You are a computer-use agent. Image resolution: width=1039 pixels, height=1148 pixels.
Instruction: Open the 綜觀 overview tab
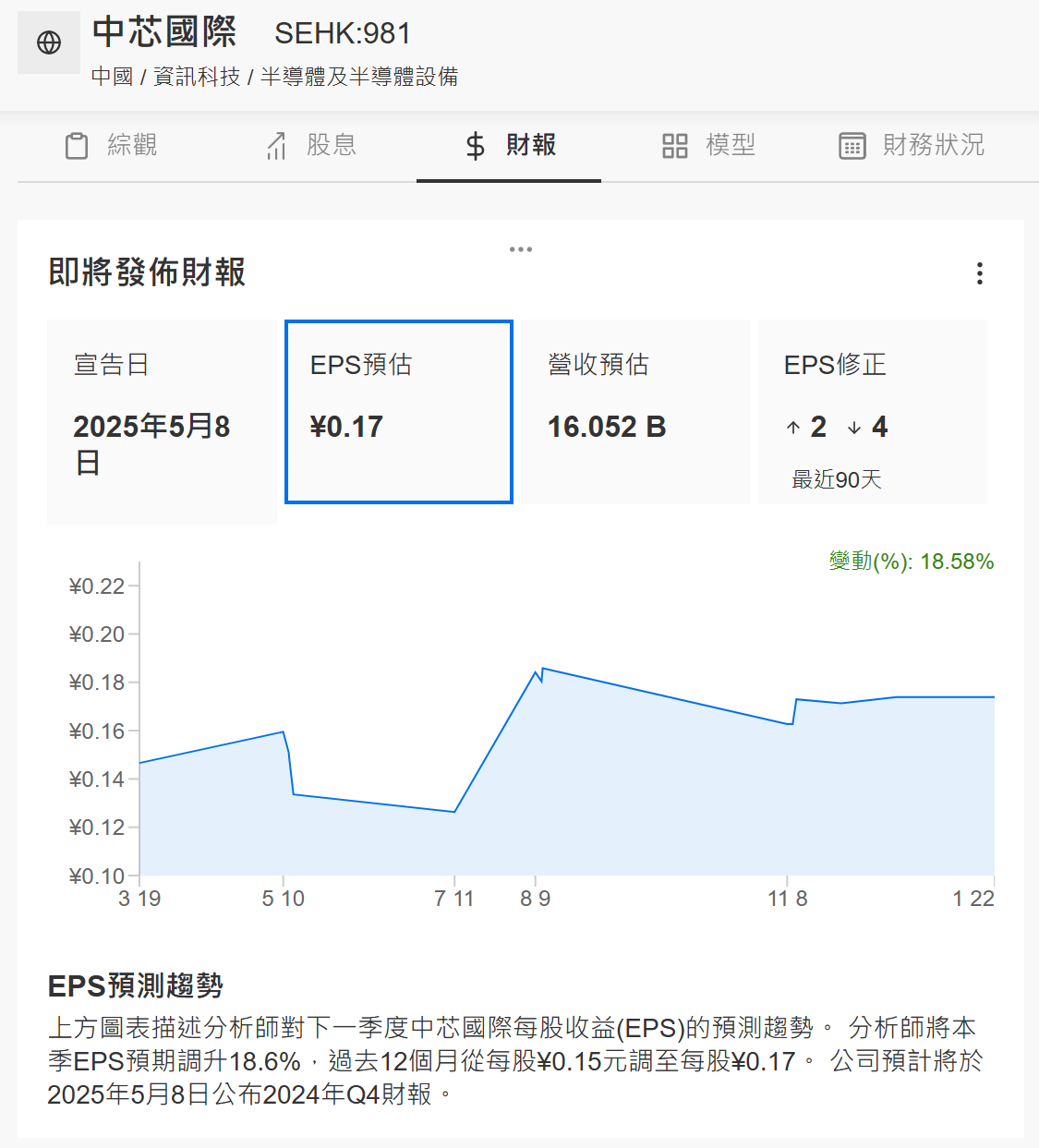(111, 145)
